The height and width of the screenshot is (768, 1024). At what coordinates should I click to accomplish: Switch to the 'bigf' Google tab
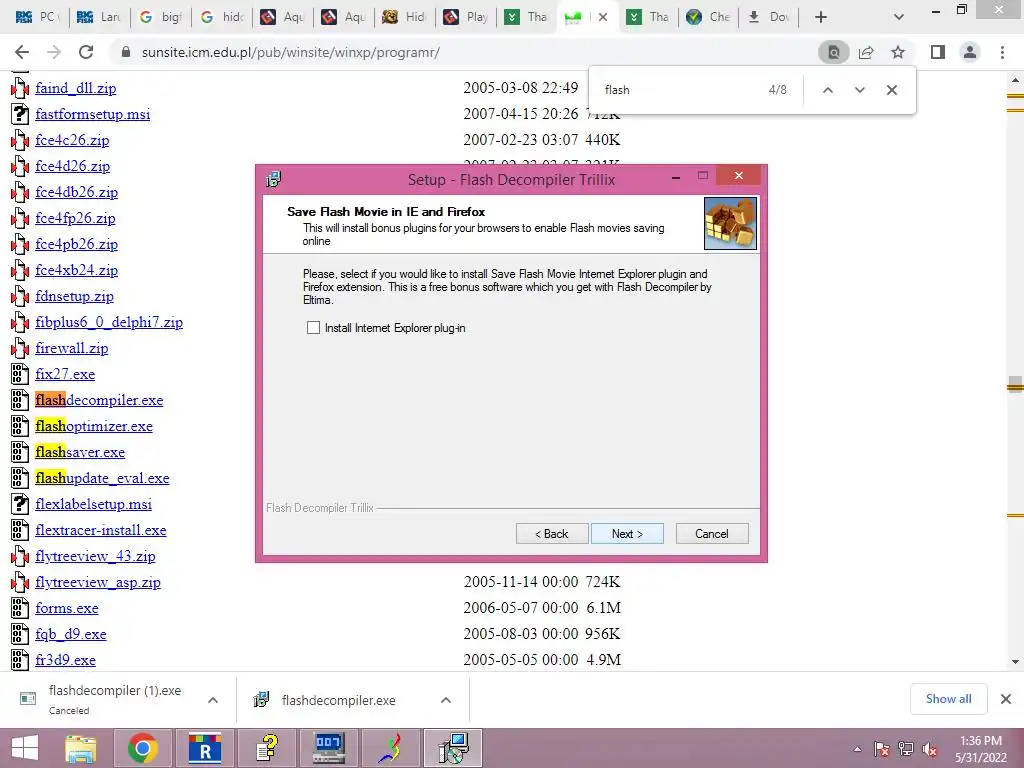[x=160, y=17]
